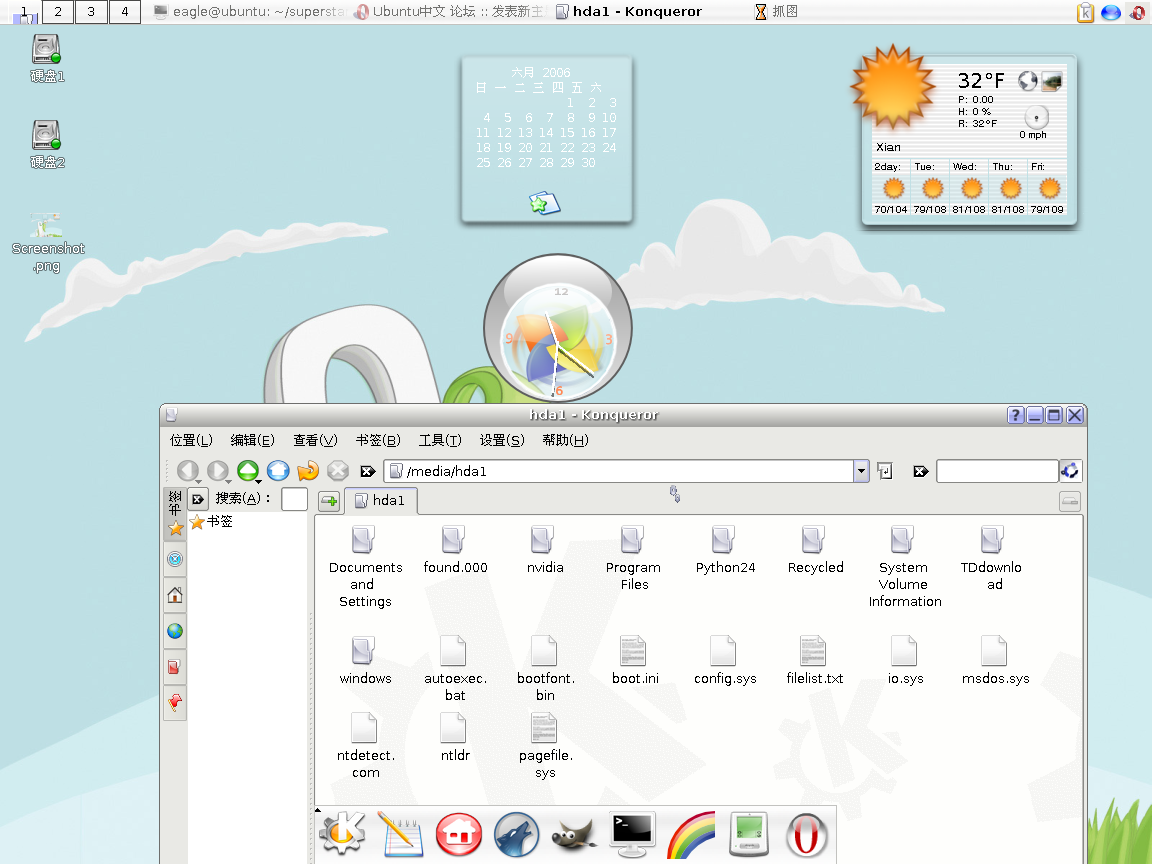
Task: Open a new tab with the green plus button
Action: (329, 501)
